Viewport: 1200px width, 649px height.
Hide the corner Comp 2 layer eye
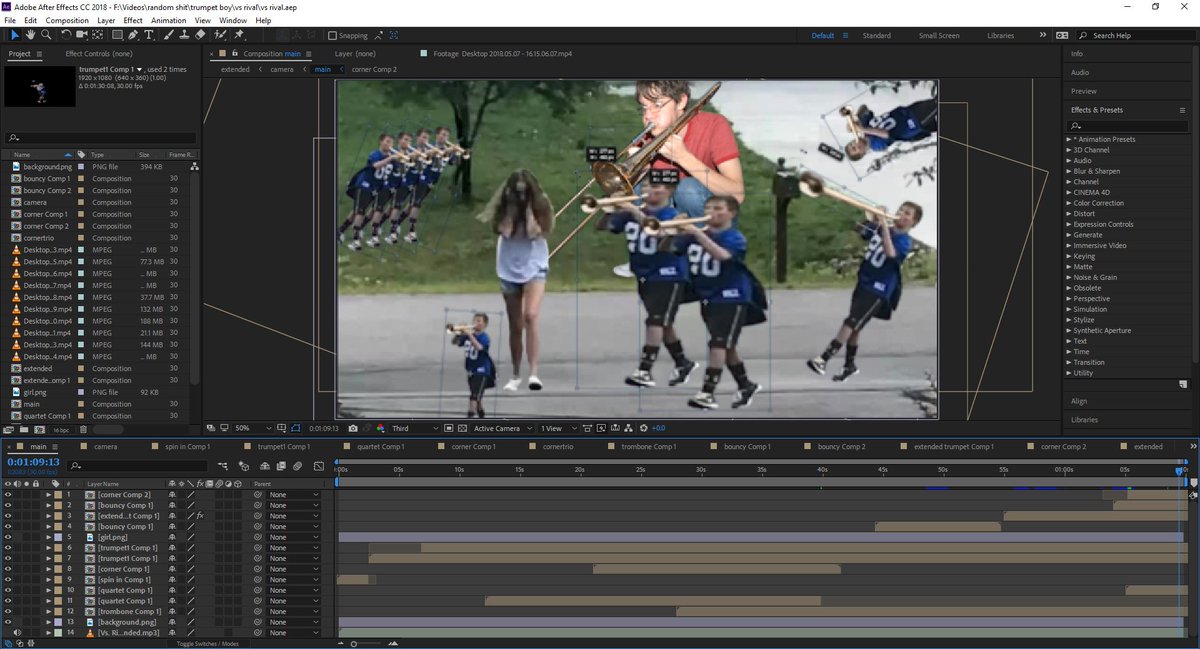point(8,495)
